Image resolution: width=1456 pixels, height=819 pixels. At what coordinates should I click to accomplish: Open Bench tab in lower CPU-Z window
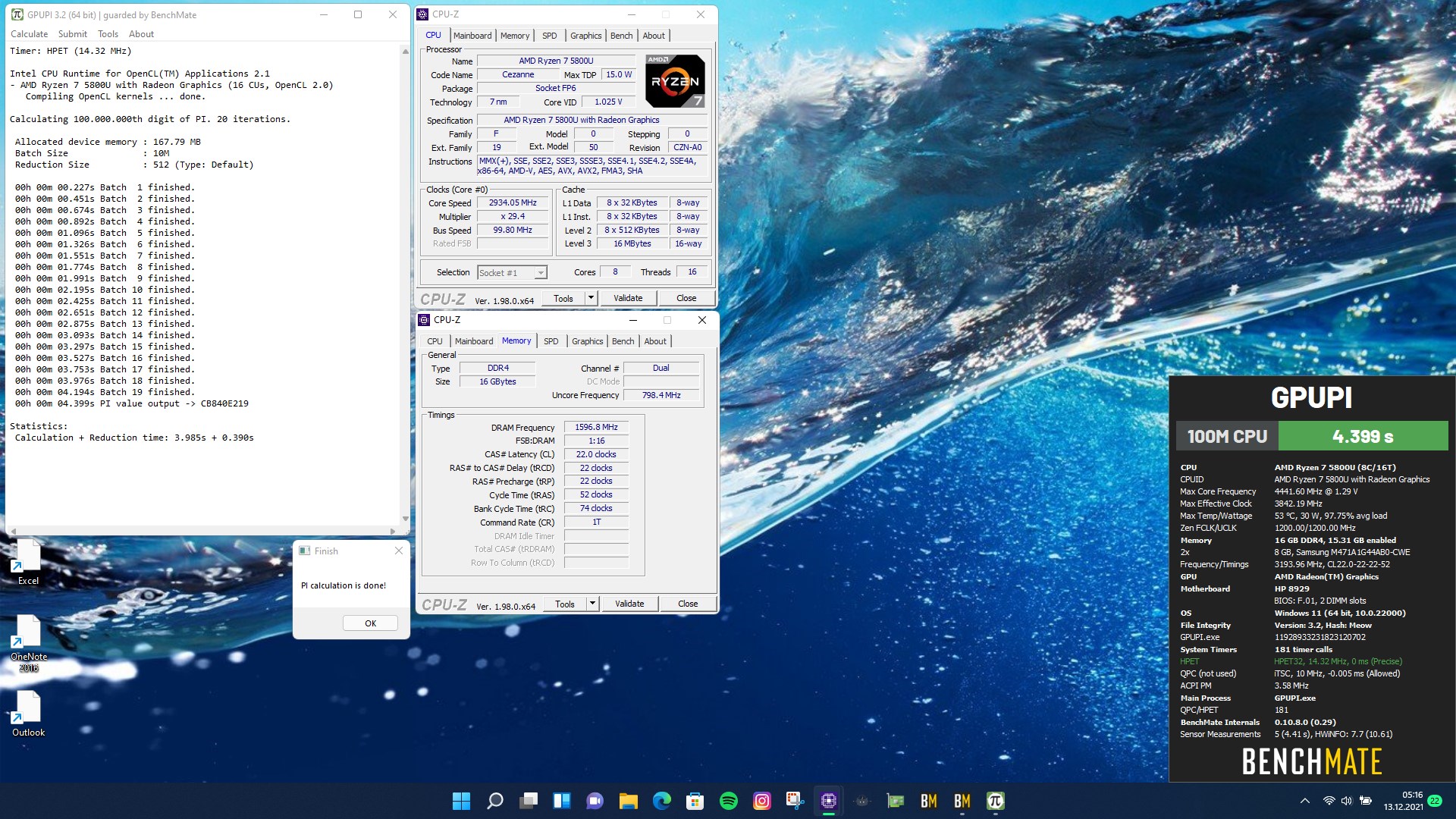(623, 341)
